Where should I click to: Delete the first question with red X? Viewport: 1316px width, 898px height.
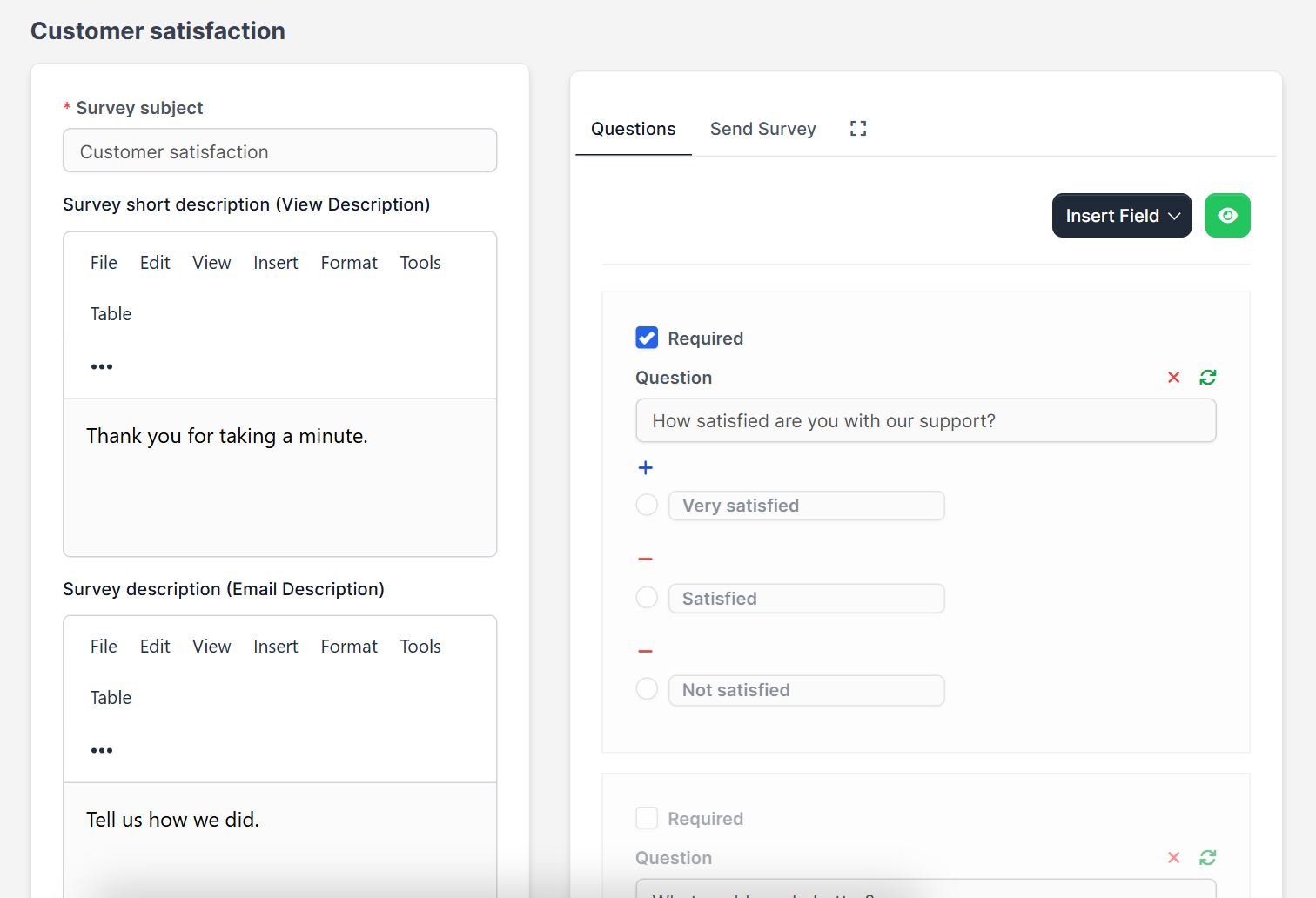1174,378
